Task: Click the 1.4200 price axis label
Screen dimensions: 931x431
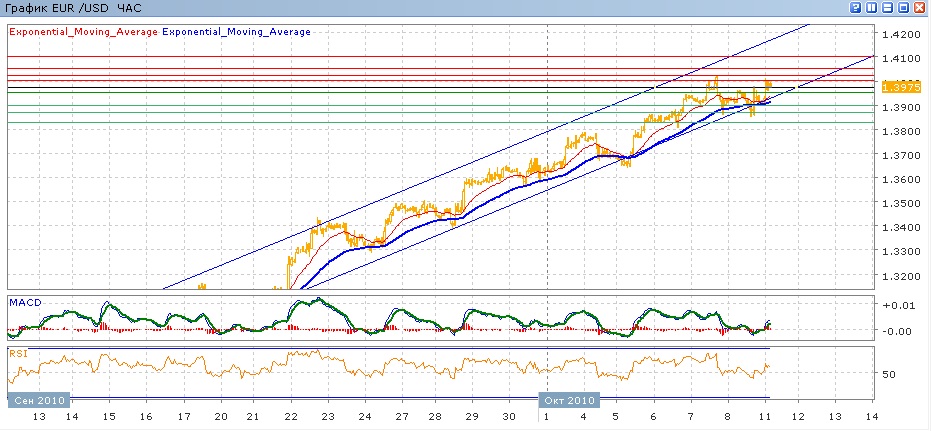Action: [x=902, y=33]
